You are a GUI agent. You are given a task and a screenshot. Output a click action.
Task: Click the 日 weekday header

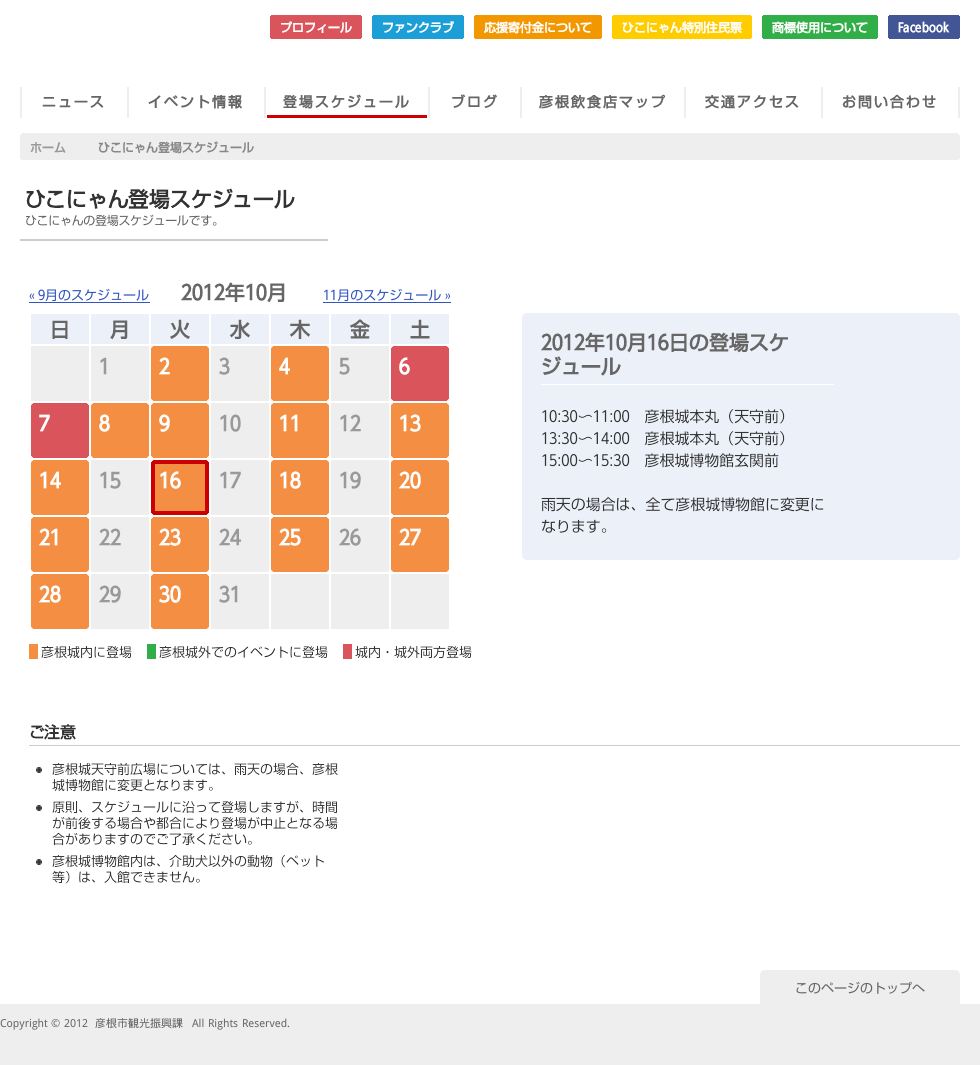click(x=60, y=329)
